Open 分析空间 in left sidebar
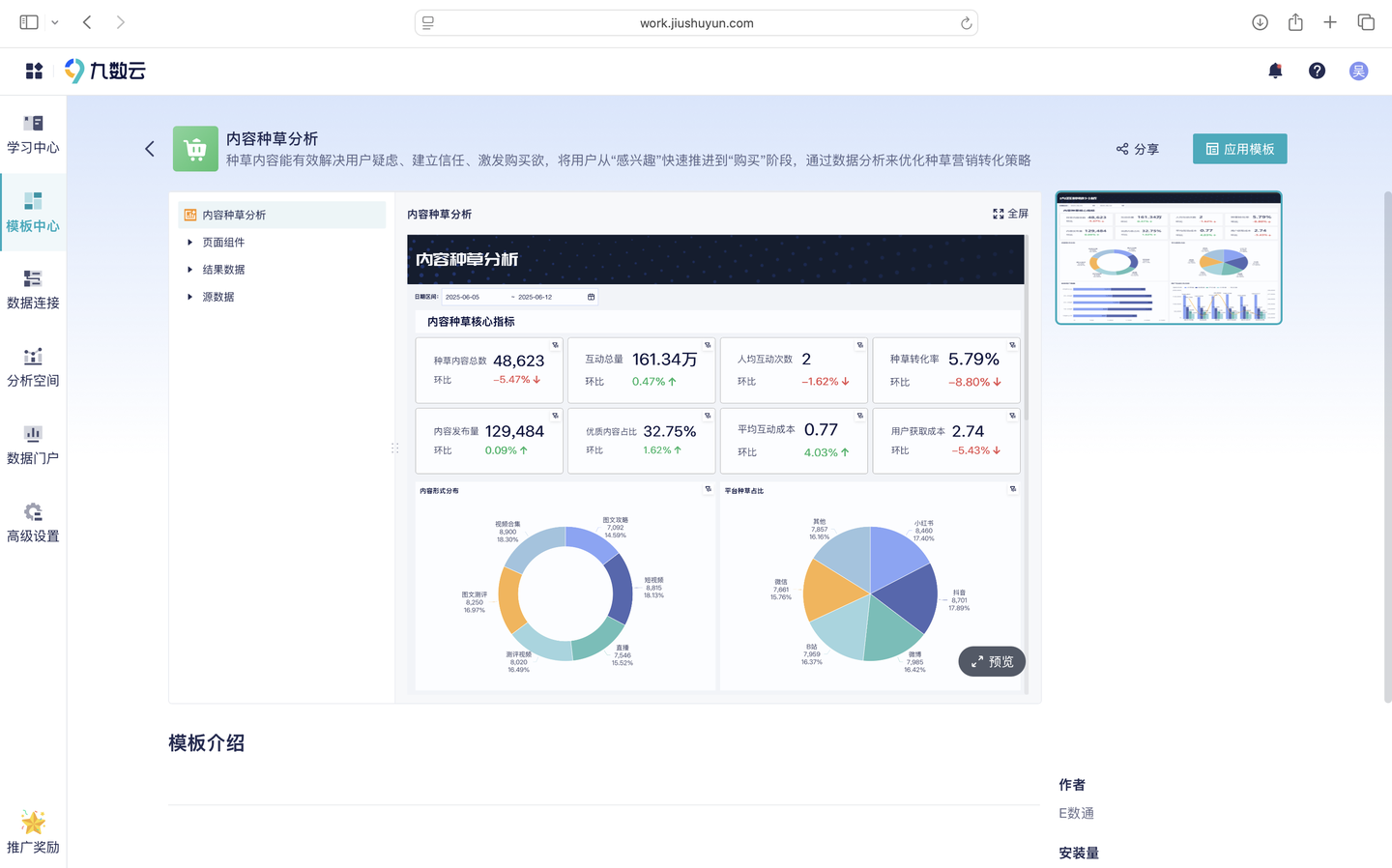Viewport: 1392px width, 868px height. 33,367
